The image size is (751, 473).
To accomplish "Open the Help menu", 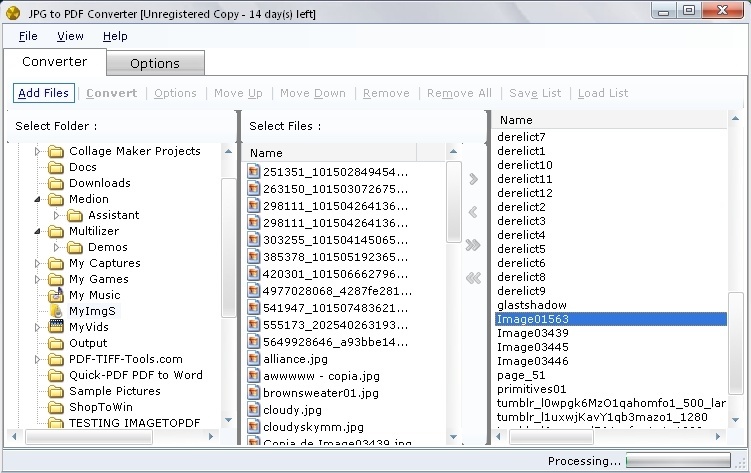I will 115,36.
